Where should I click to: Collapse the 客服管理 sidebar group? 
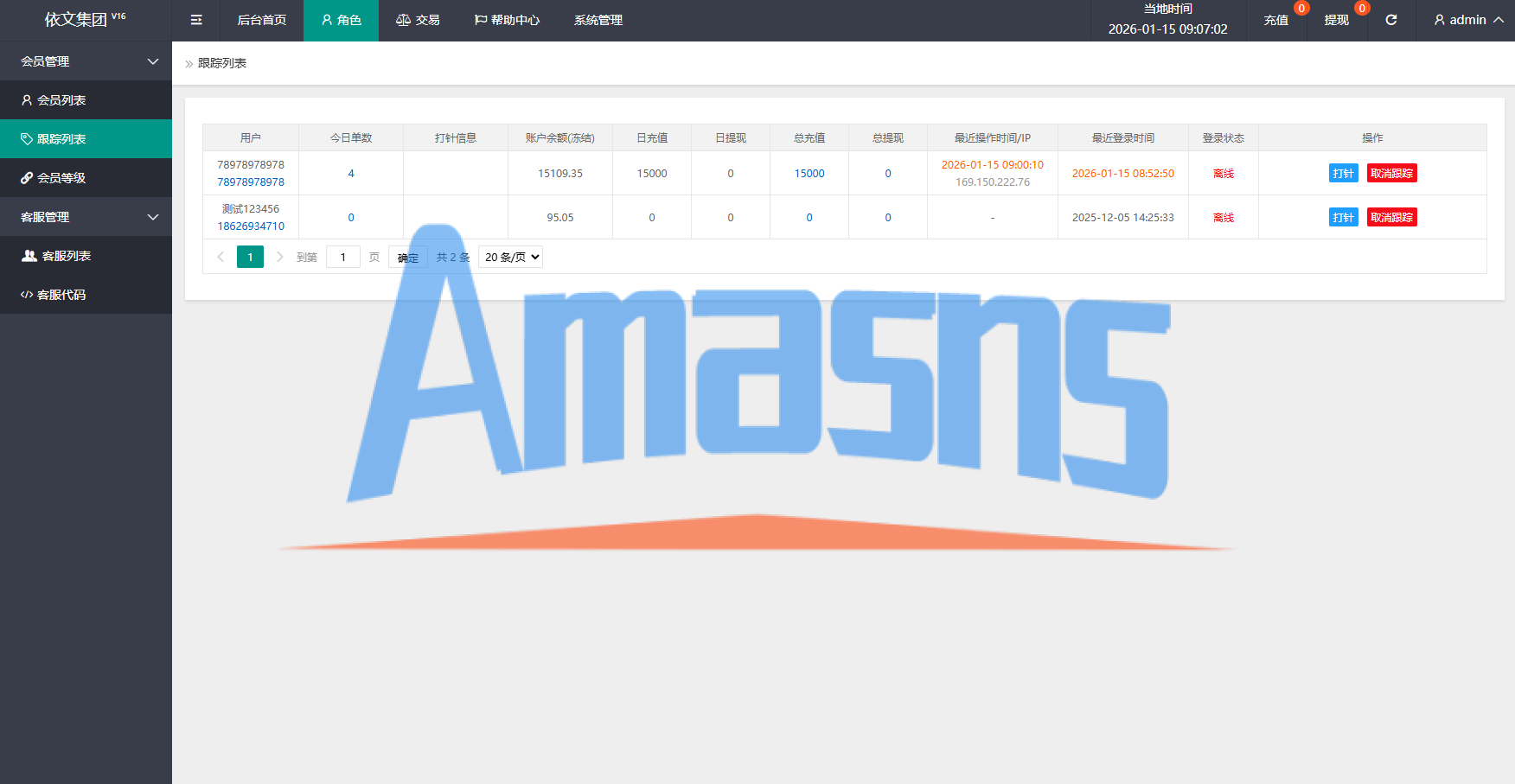pos(86,217)
